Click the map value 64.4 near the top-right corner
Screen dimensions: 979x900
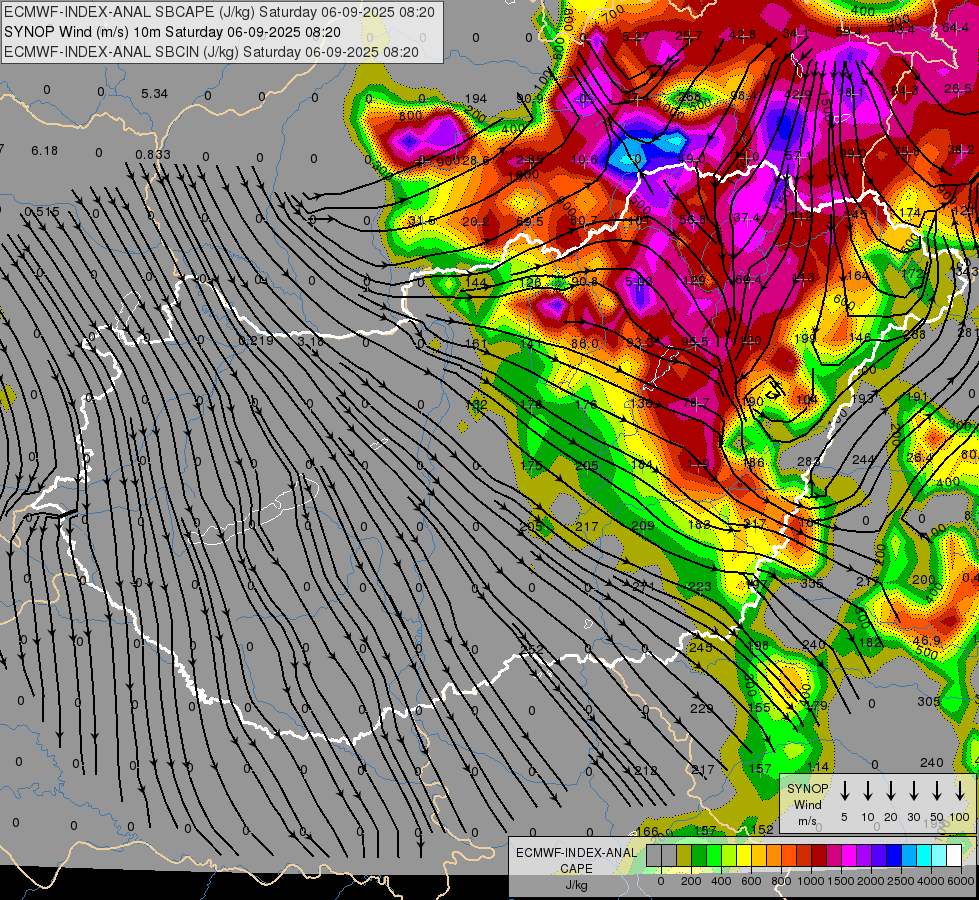point(956,27)
